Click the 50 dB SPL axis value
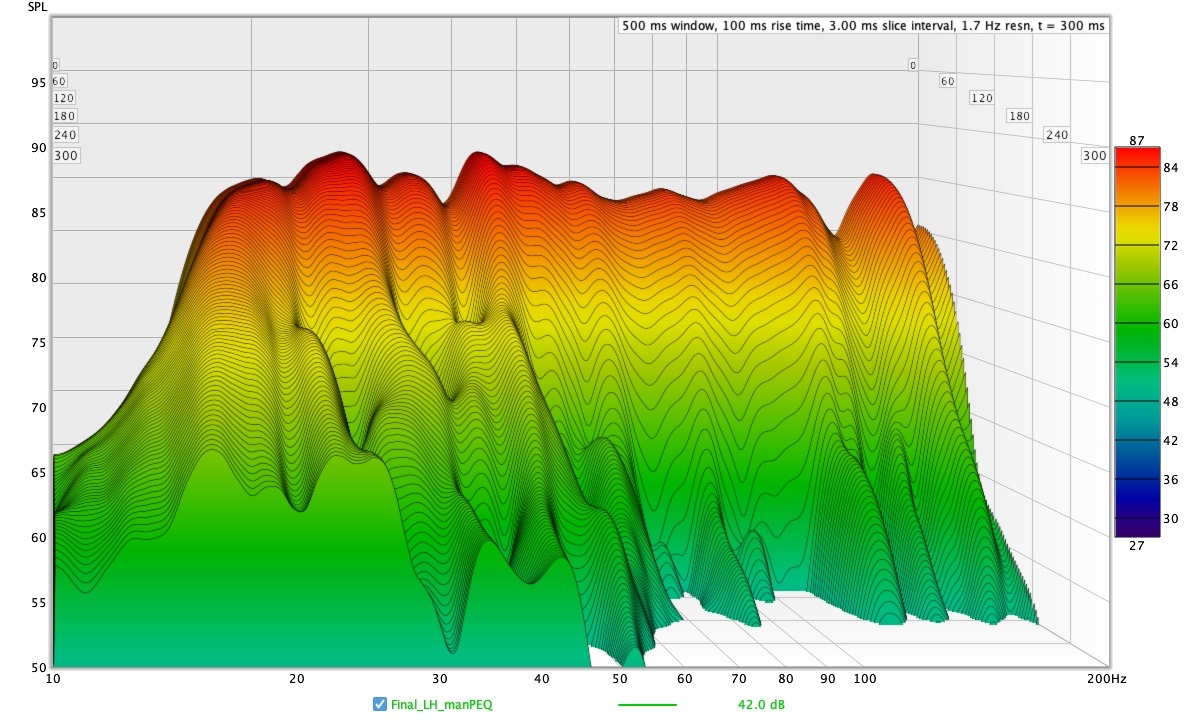Image resolution: width=1200 pixels, height=721 pixels. pyautogui.click(x=37, y=667)
